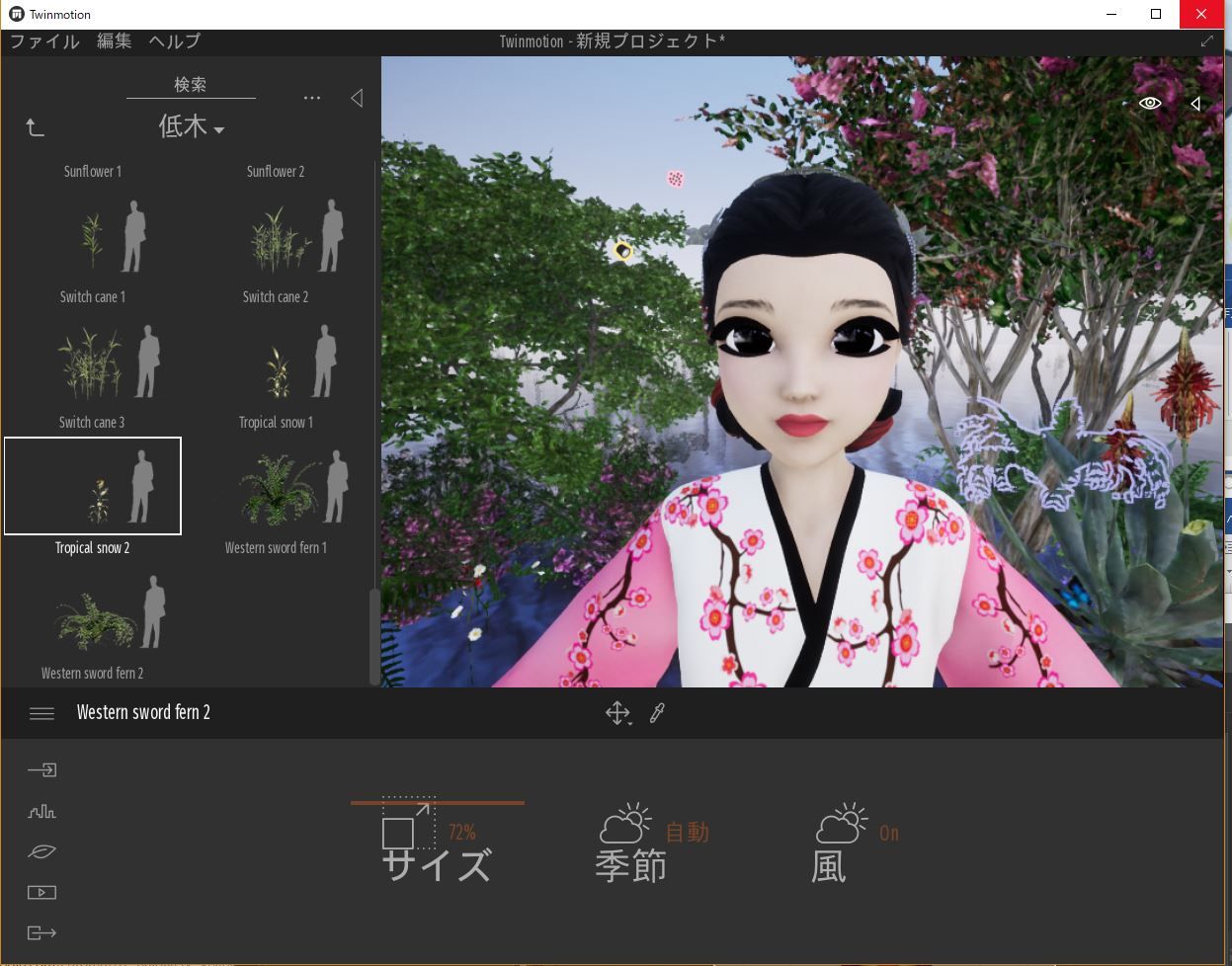Open the hamburger menu beside Western sword fern 2
1232x966 pixels.
(41, 713)
